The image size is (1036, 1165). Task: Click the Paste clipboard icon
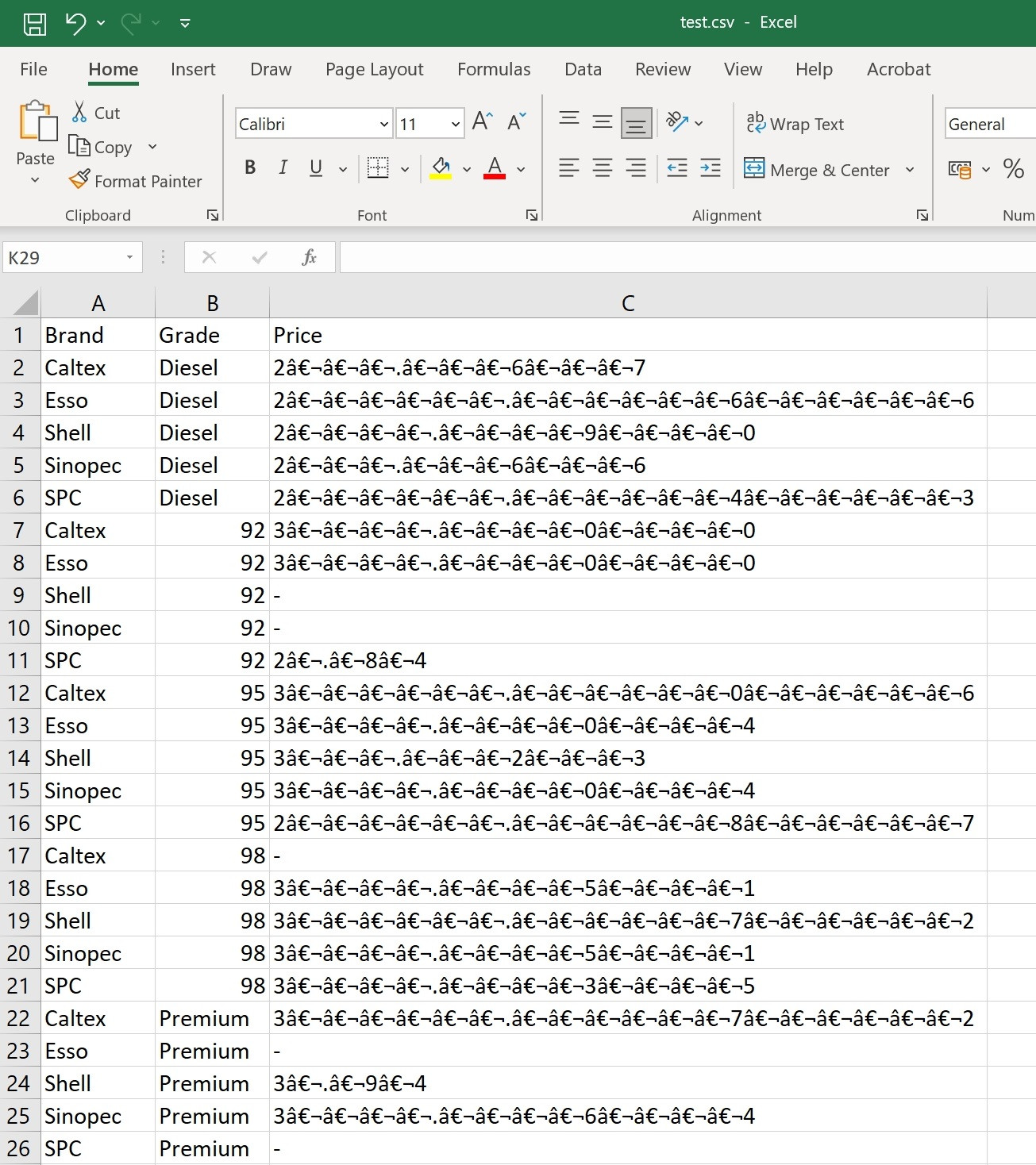[x=37, y=121]
